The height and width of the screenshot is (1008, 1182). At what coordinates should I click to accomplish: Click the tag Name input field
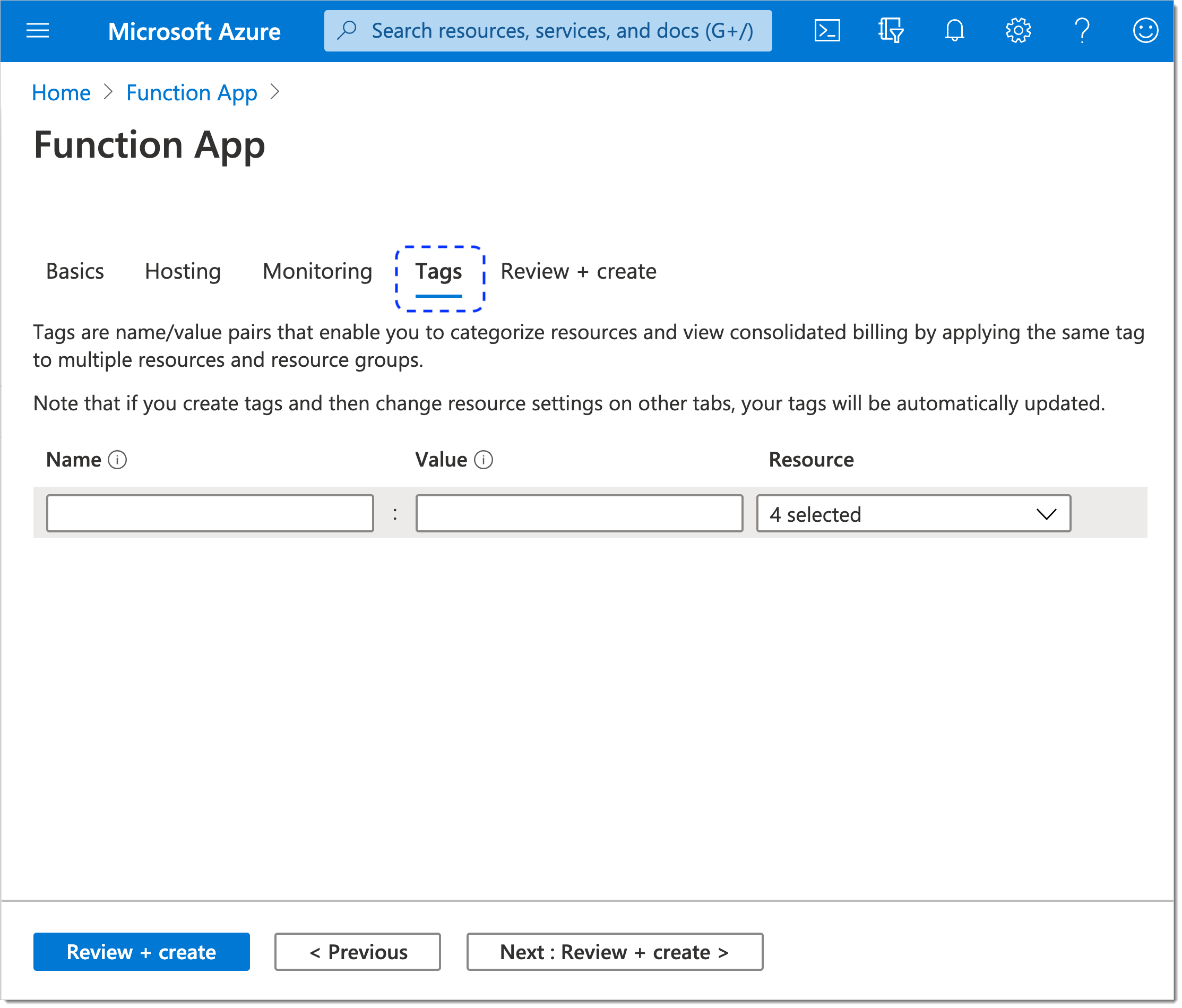click(210, 513)
